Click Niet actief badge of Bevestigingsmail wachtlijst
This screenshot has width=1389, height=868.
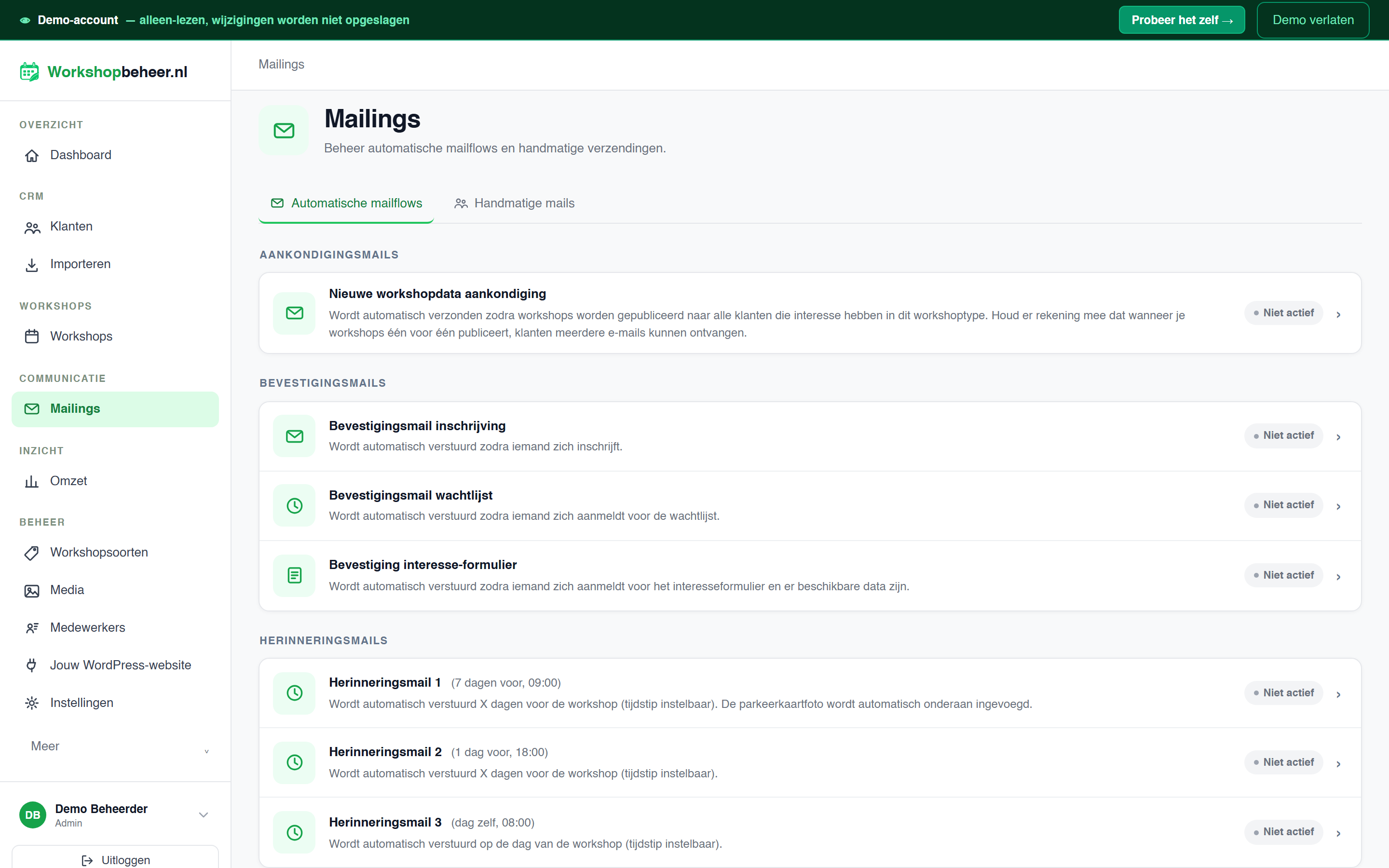(1283, 505)
